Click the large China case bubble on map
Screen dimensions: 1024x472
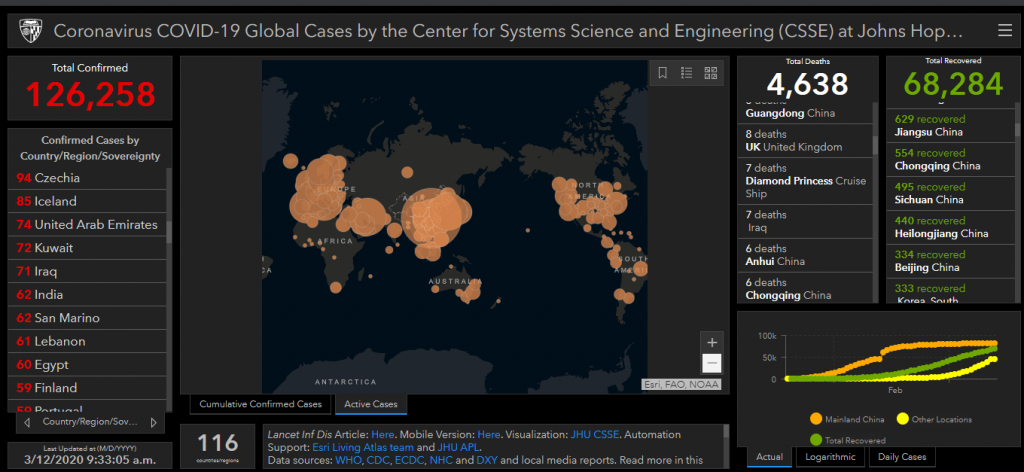(x=431, y=219)
